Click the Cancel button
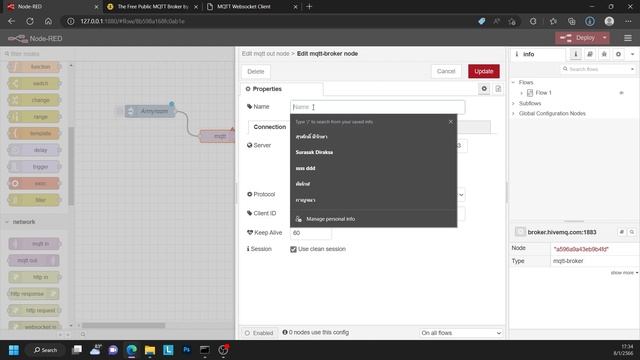Viewport: 640px width, 360px height. click(446, 71)
